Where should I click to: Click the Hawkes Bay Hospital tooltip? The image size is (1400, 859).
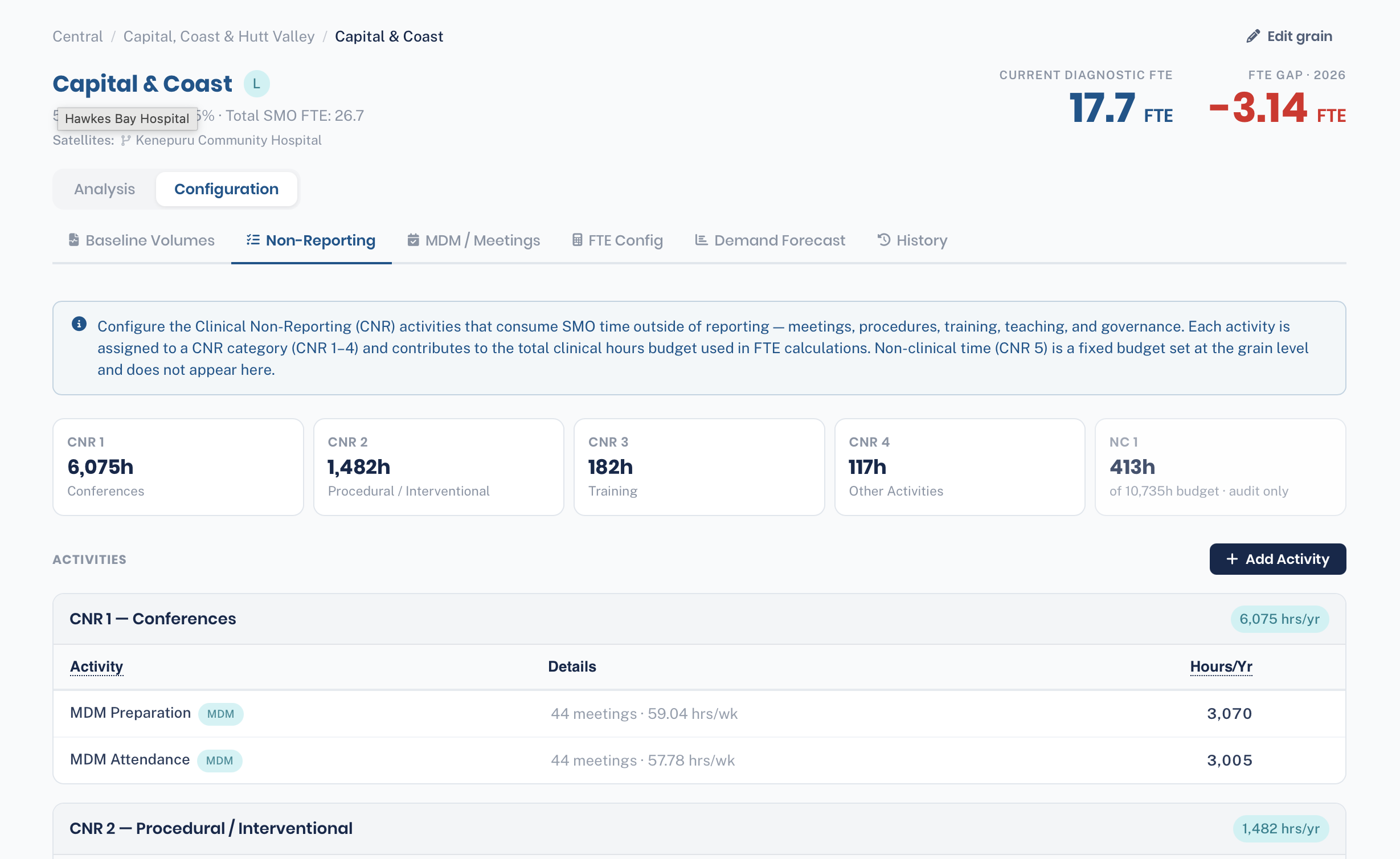click(127, 118)
